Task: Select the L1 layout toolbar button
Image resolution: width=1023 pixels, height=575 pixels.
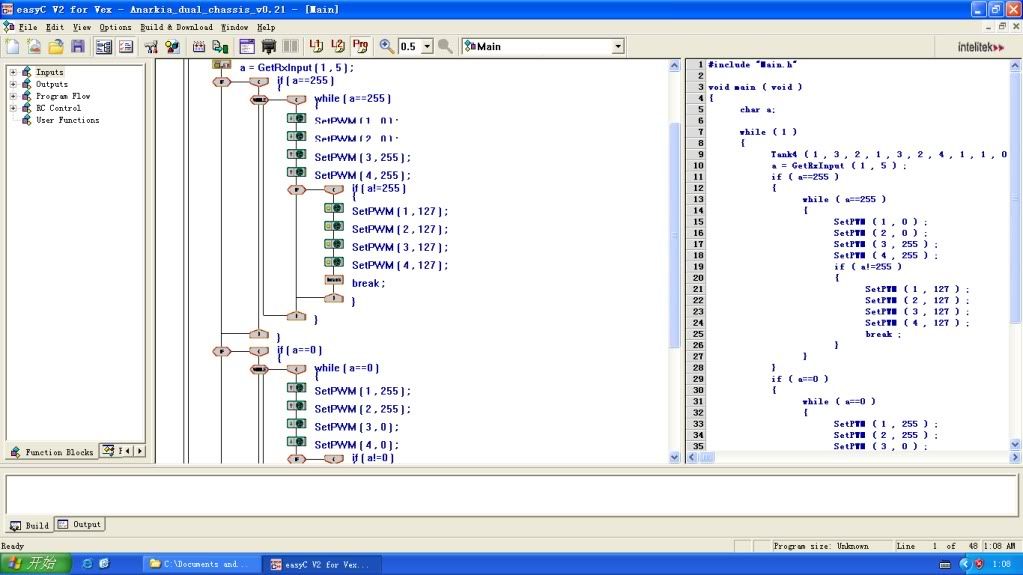Action: pos(316,46)
